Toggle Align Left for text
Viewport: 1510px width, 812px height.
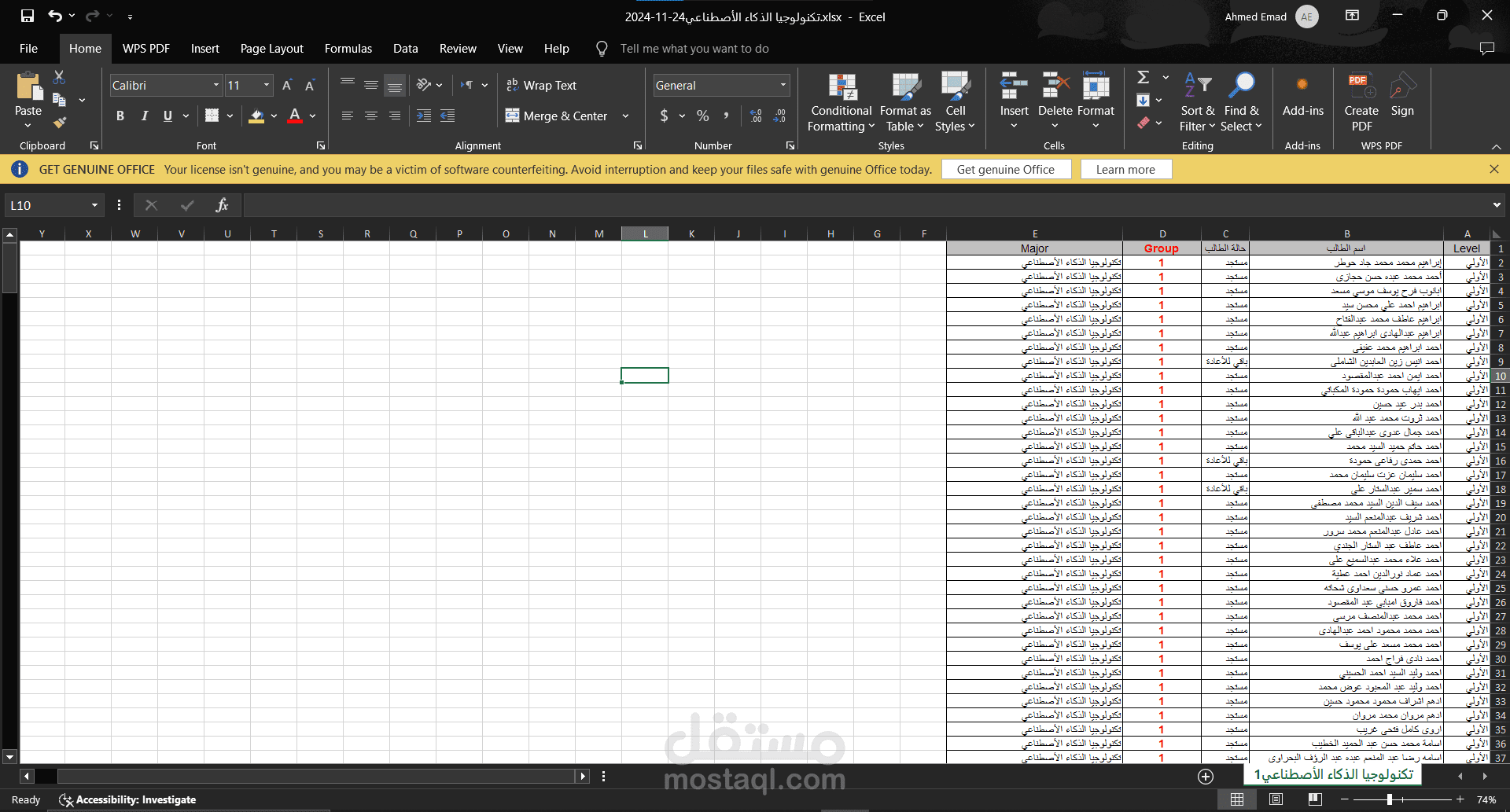click(x=348, y=116)
